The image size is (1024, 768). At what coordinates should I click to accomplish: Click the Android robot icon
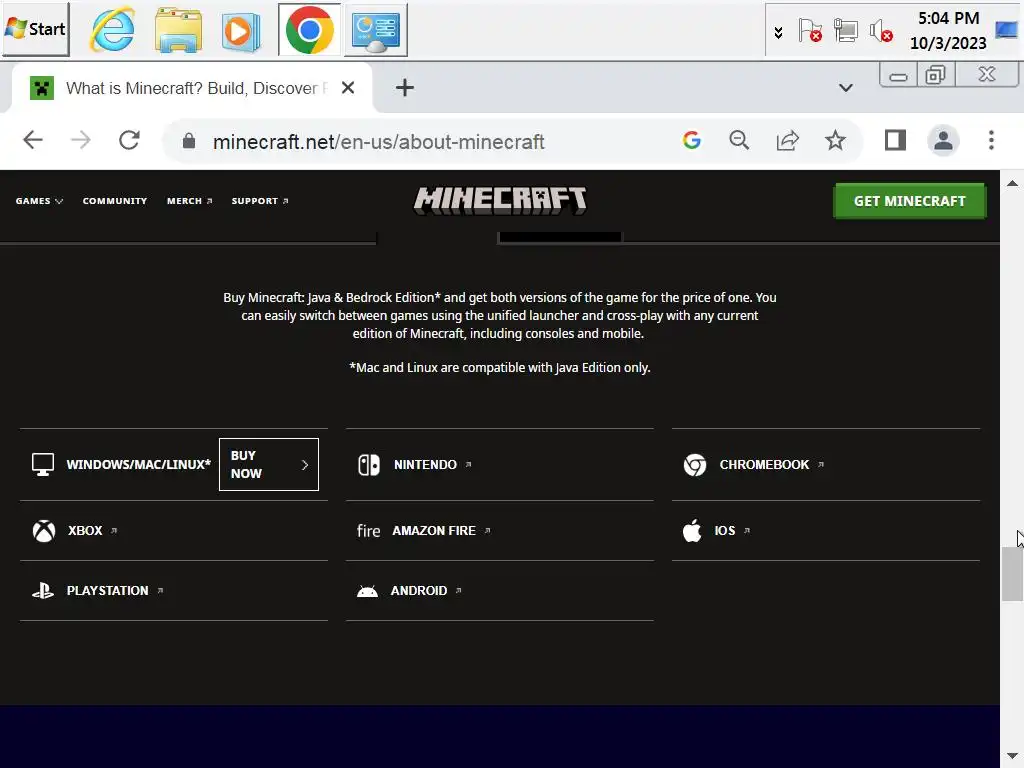[367, 591]
